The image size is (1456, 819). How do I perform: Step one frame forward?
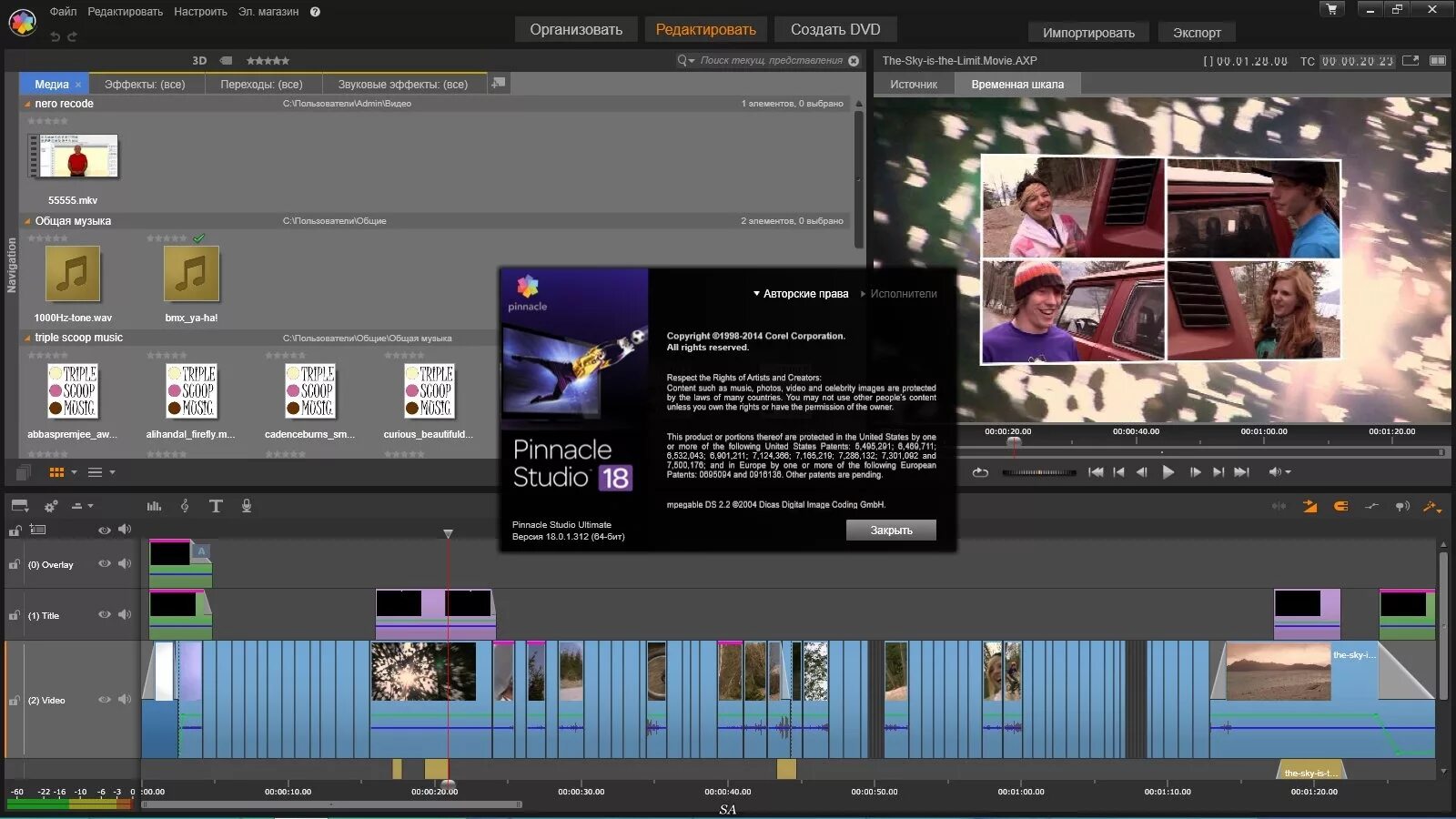[1195, 472]
